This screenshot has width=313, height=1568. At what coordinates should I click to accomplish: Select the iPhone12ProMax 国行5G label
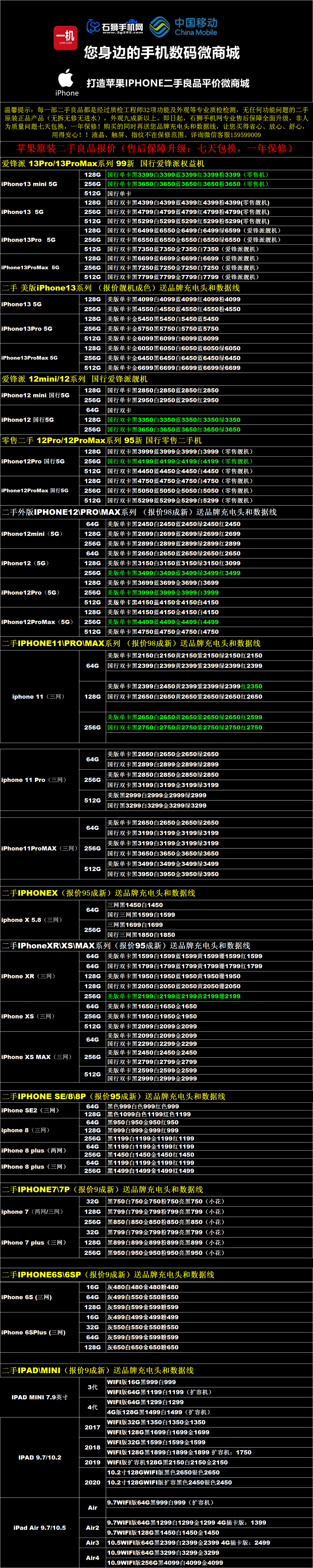(35, 490)
